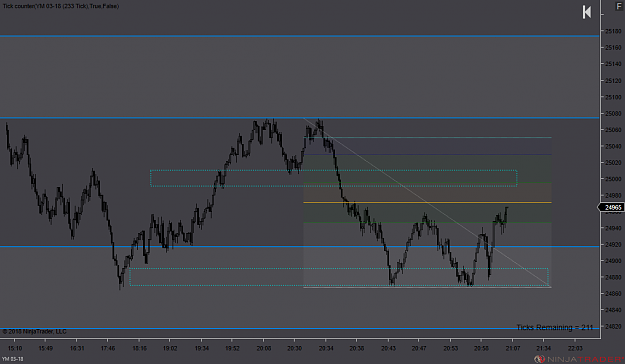Click the 22:03 time axis label
Viewport: 625px width, 364px height.
point(575,348)
